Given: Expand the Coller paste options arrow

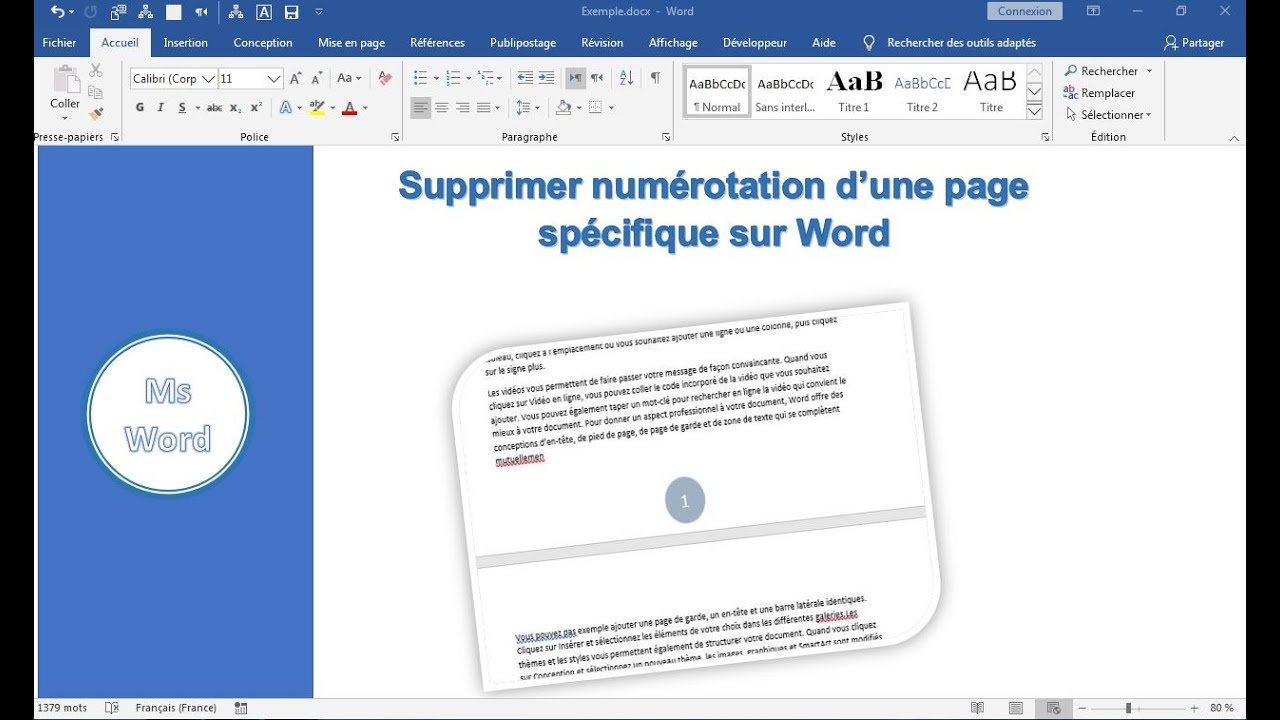Looking at the screenshot, I should [x=65, y=118].
